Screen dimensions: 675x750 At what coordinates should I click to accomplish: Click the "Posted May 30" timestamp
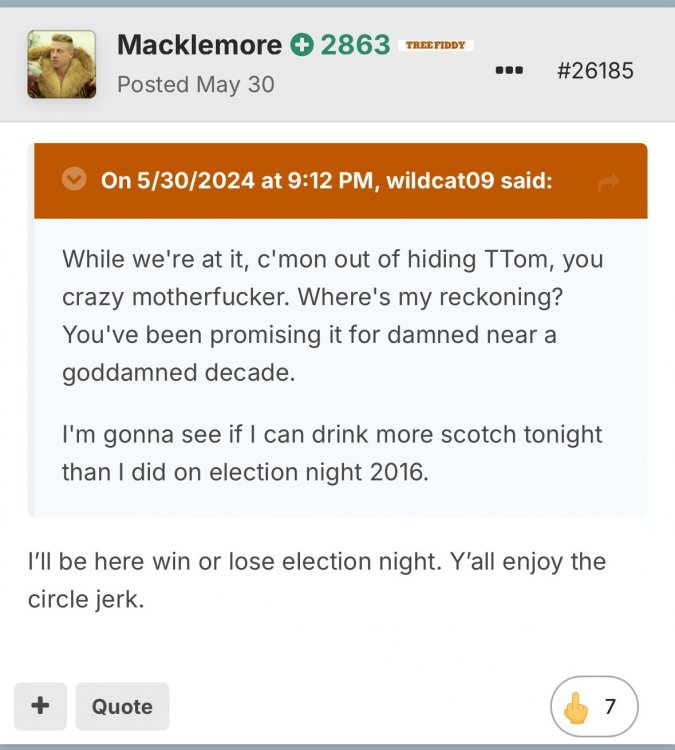click(x=195, y=84)
